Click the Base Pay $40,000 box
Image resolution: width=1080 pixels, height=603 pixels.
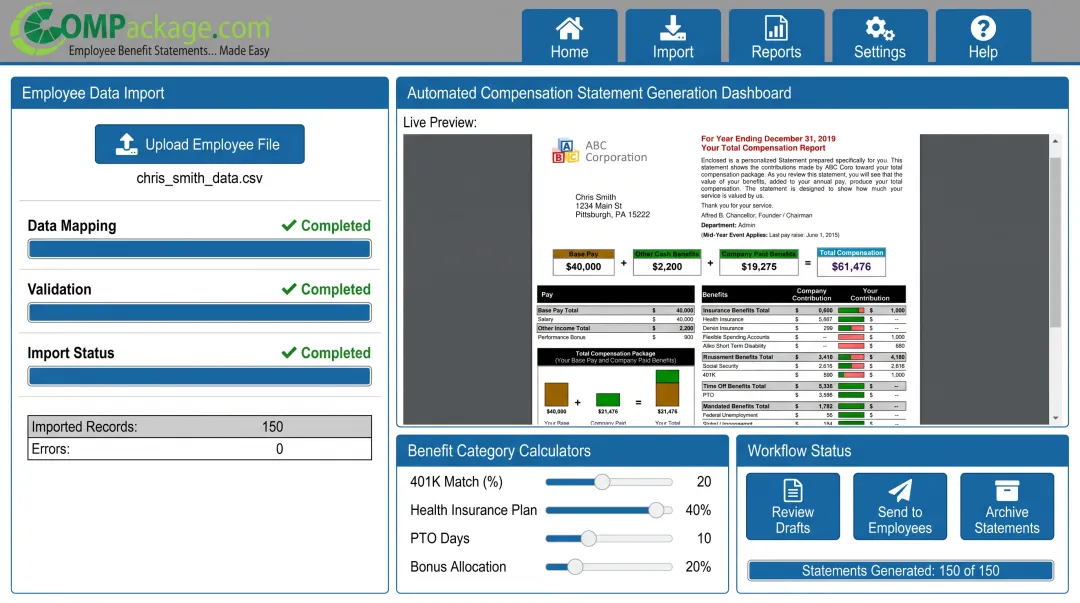click(x=583, y=262)
